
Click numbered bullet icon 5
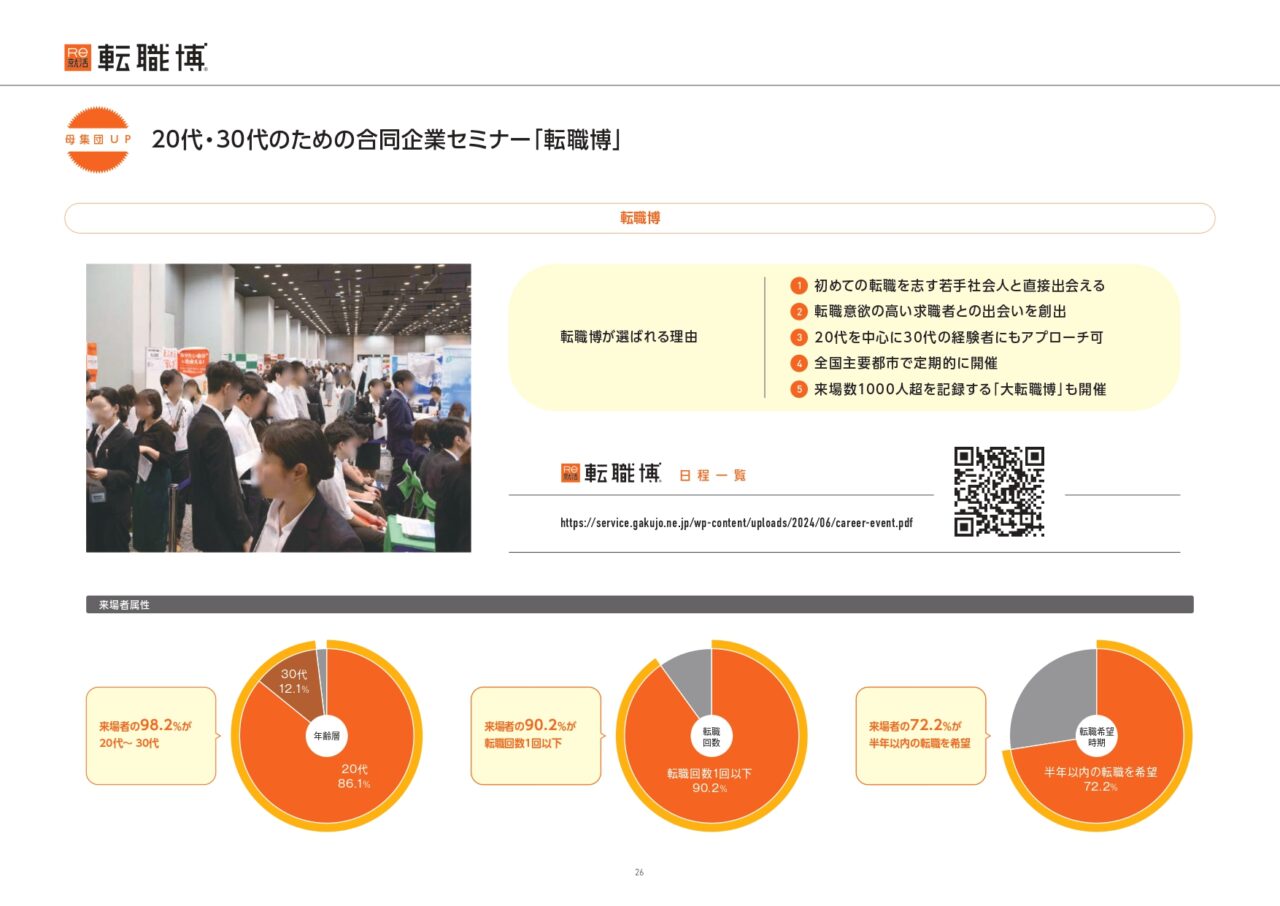pos(798,390)
